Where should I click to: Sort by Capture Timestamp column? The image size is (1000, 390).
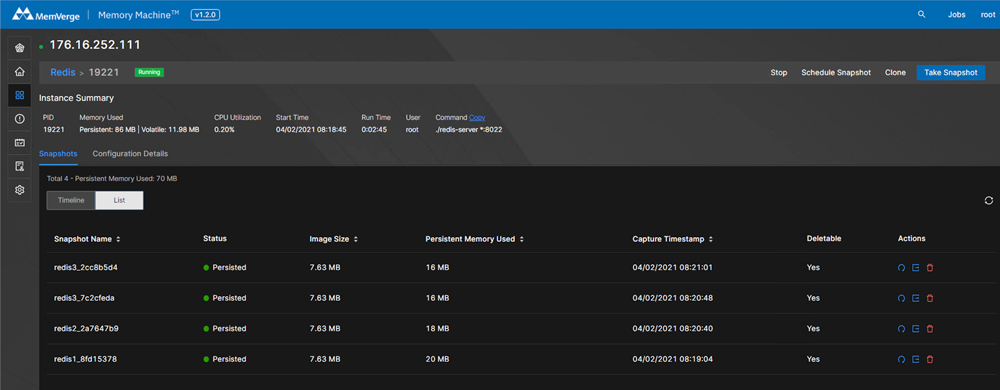click(673, 239)
